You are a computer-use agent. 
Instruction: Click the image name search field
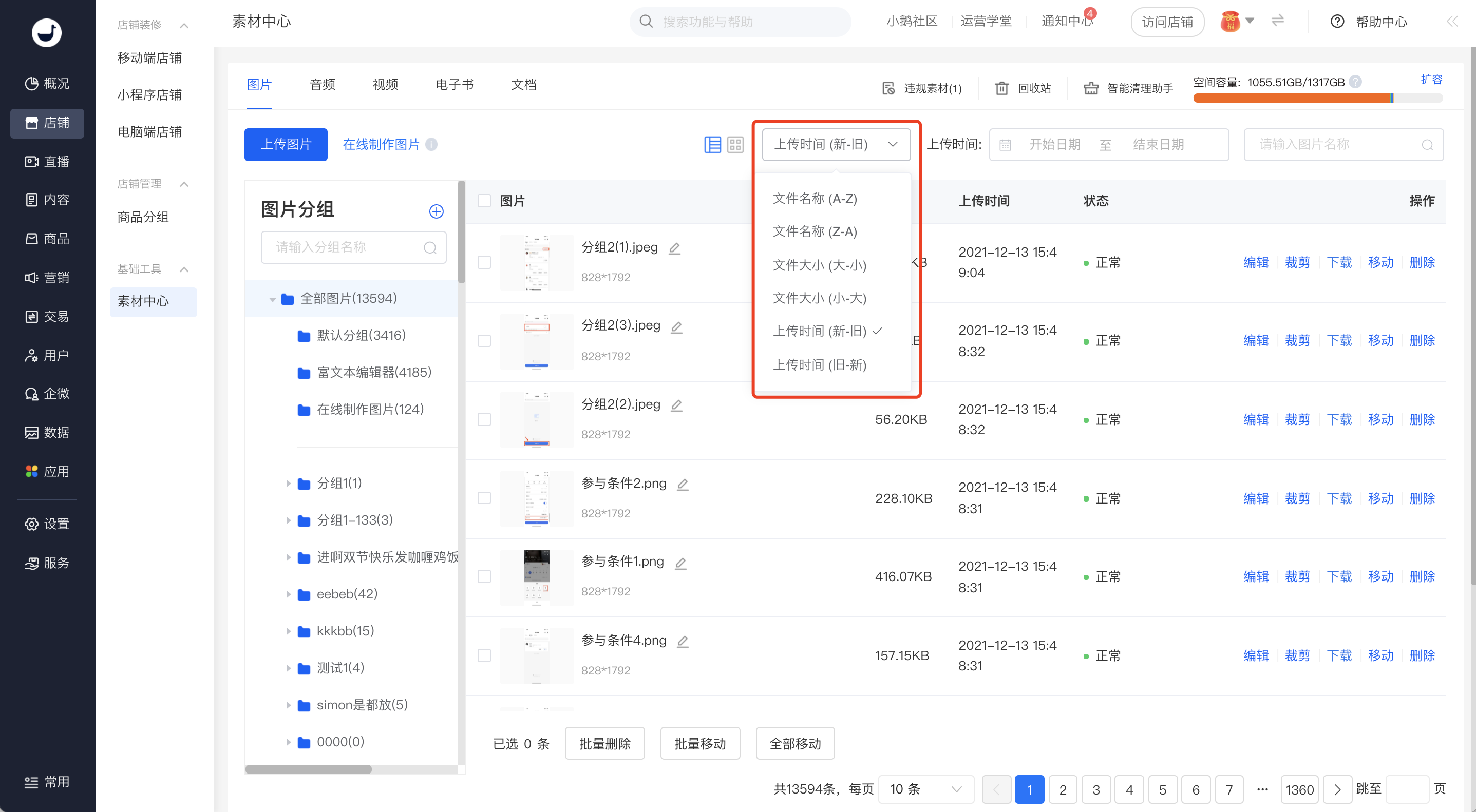(x=1343, y=144)
